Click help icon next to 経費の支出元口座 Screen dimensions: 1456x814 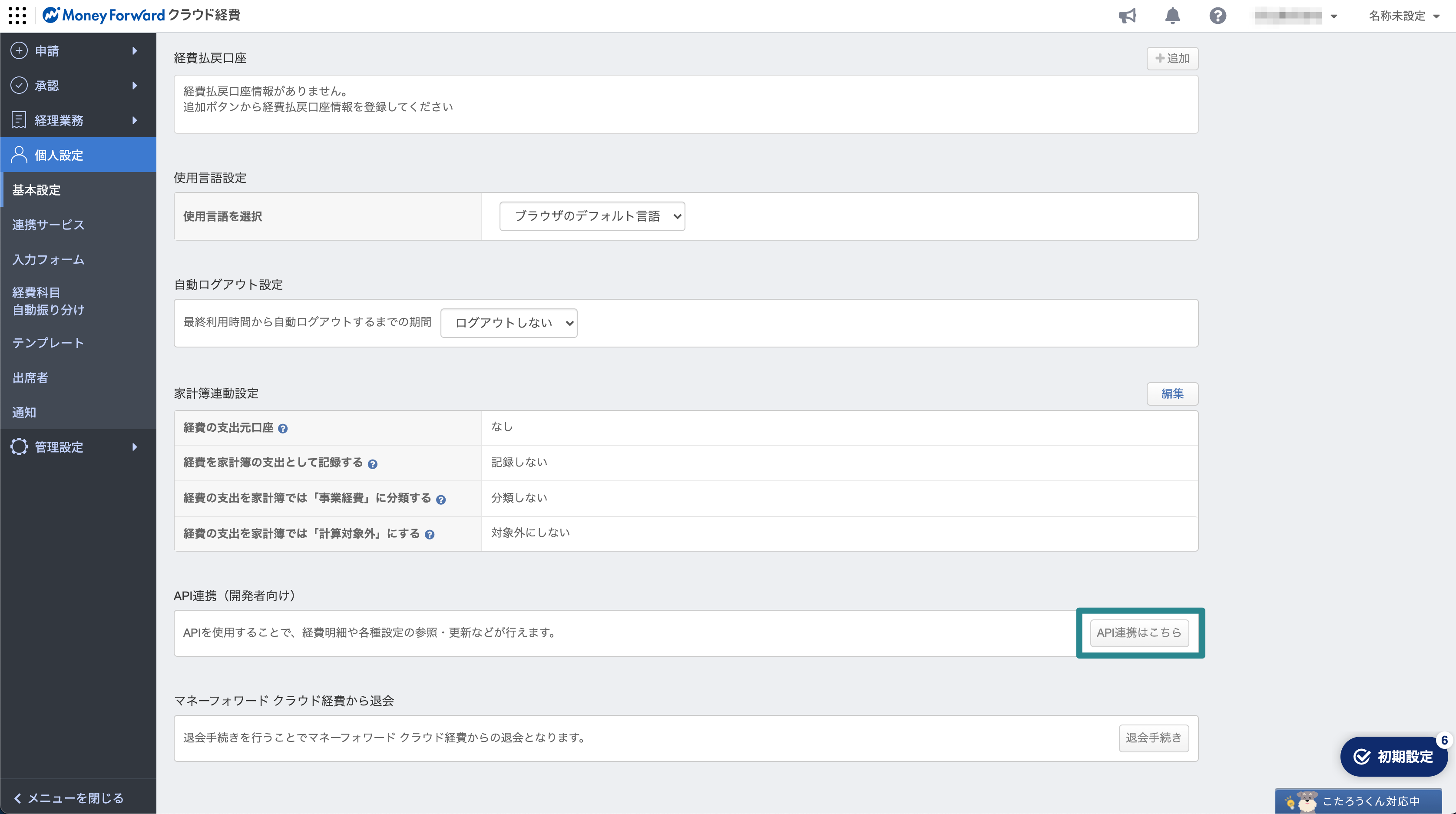pyautogui.click(x=283, y=429)
